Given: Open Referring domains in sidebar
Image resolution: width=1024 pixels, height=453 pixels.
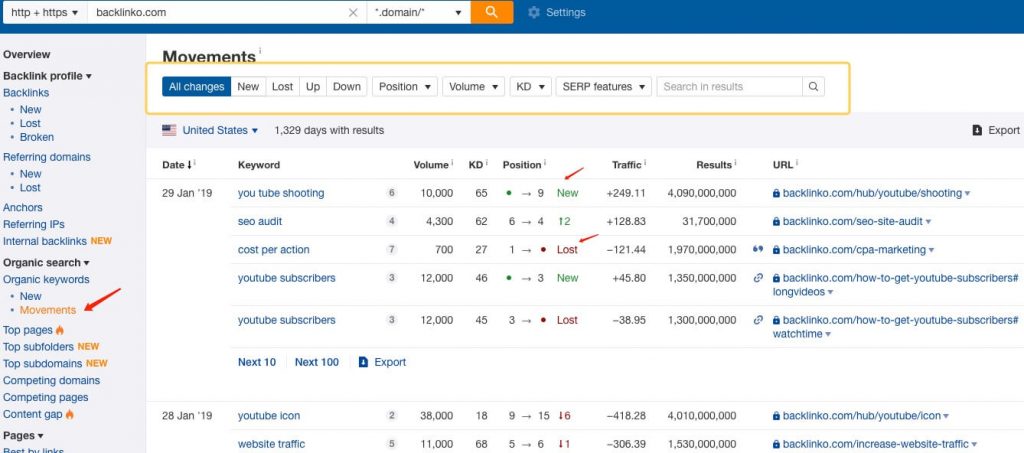Looking at the screenshot, I should (x=47, y=157).
